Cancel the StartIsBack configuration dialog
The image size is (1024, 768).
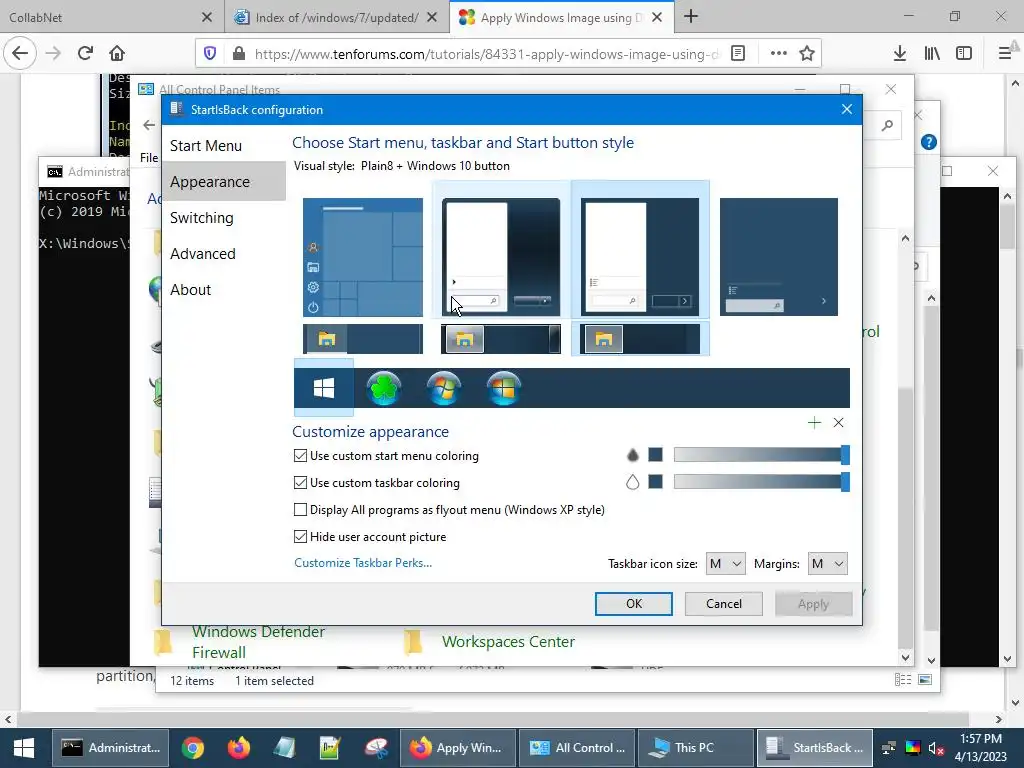coord(724,604)
